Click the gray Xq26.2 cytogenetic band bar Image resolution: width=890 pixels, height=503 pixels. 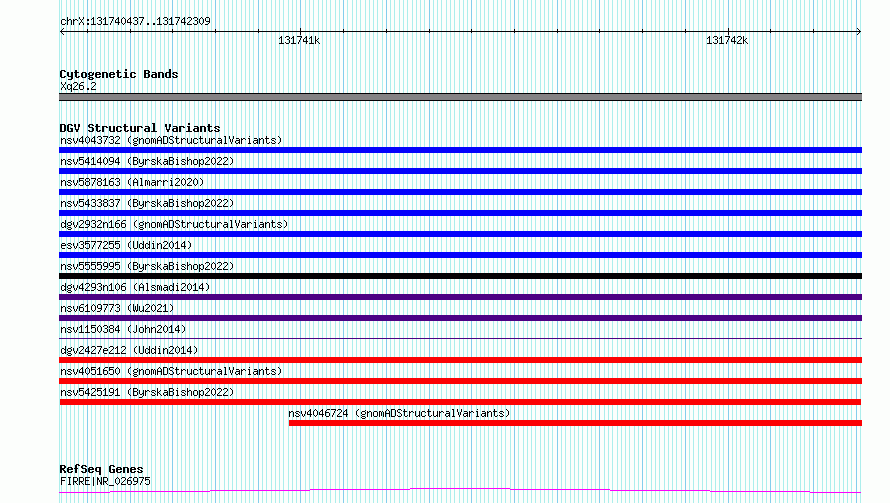460,97
